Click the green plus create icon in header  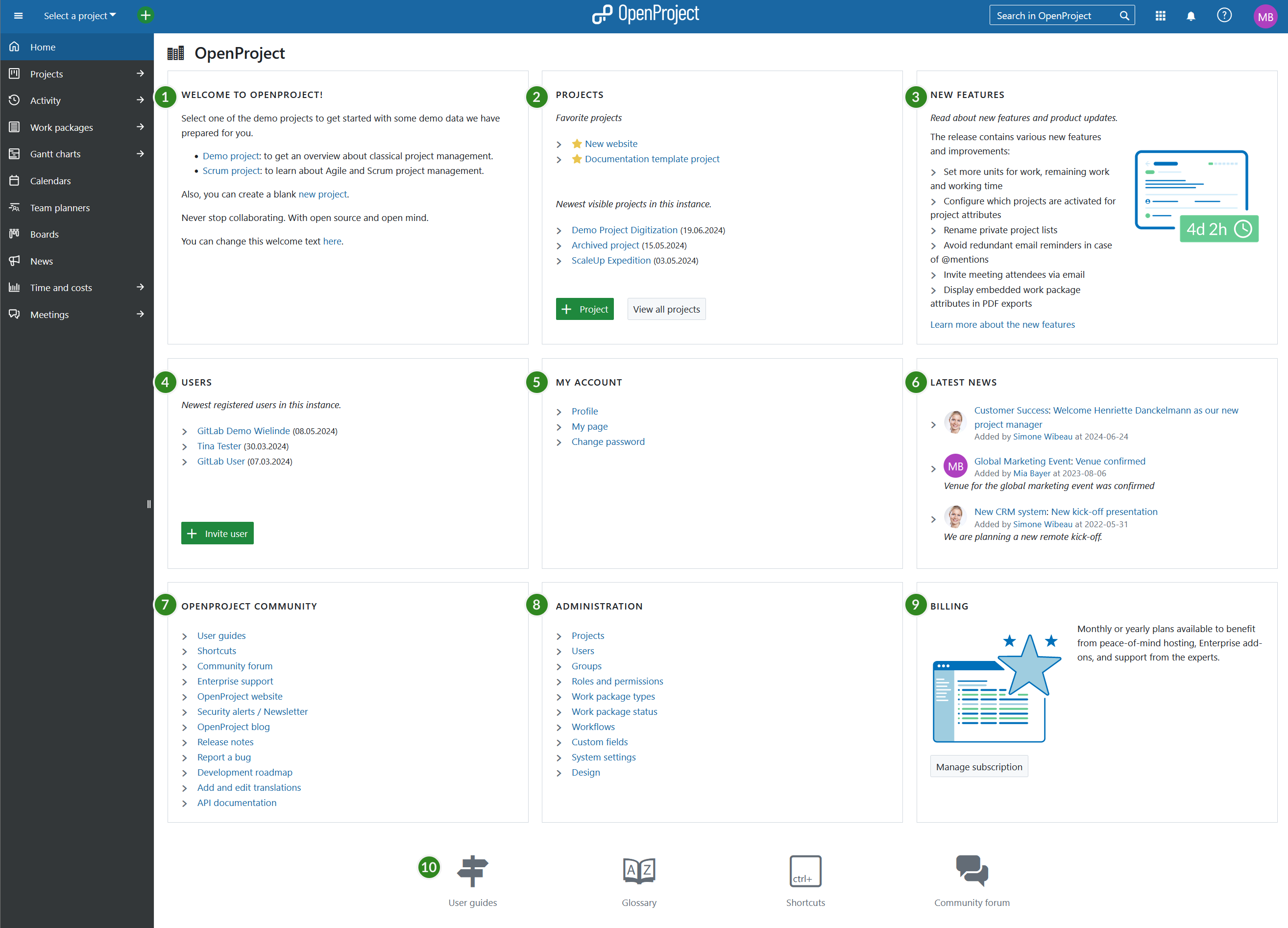146,15
